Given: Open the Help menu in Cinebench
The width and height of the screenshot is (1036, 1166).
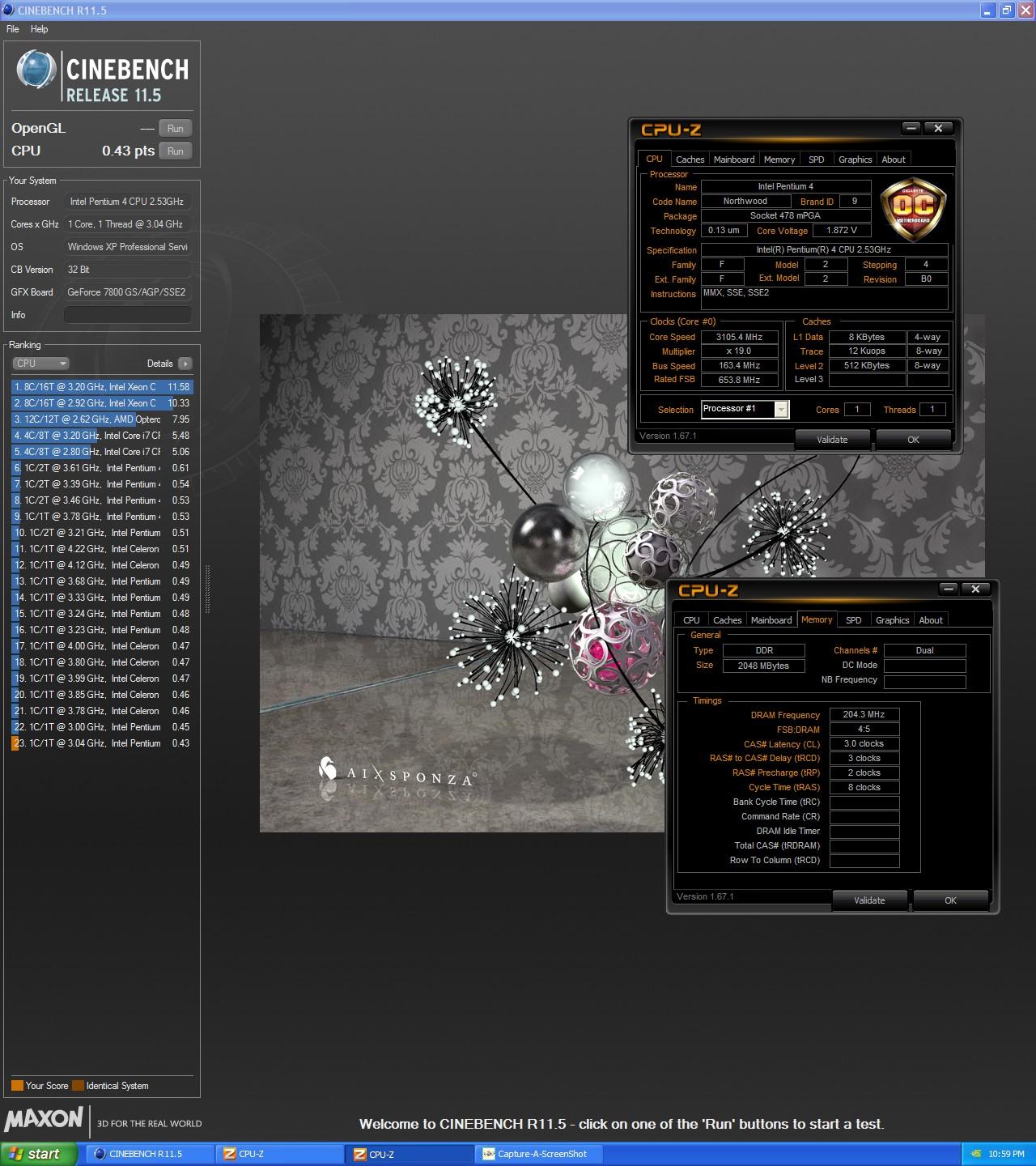Looking at the screenshot, I should [x=40, y=29].
